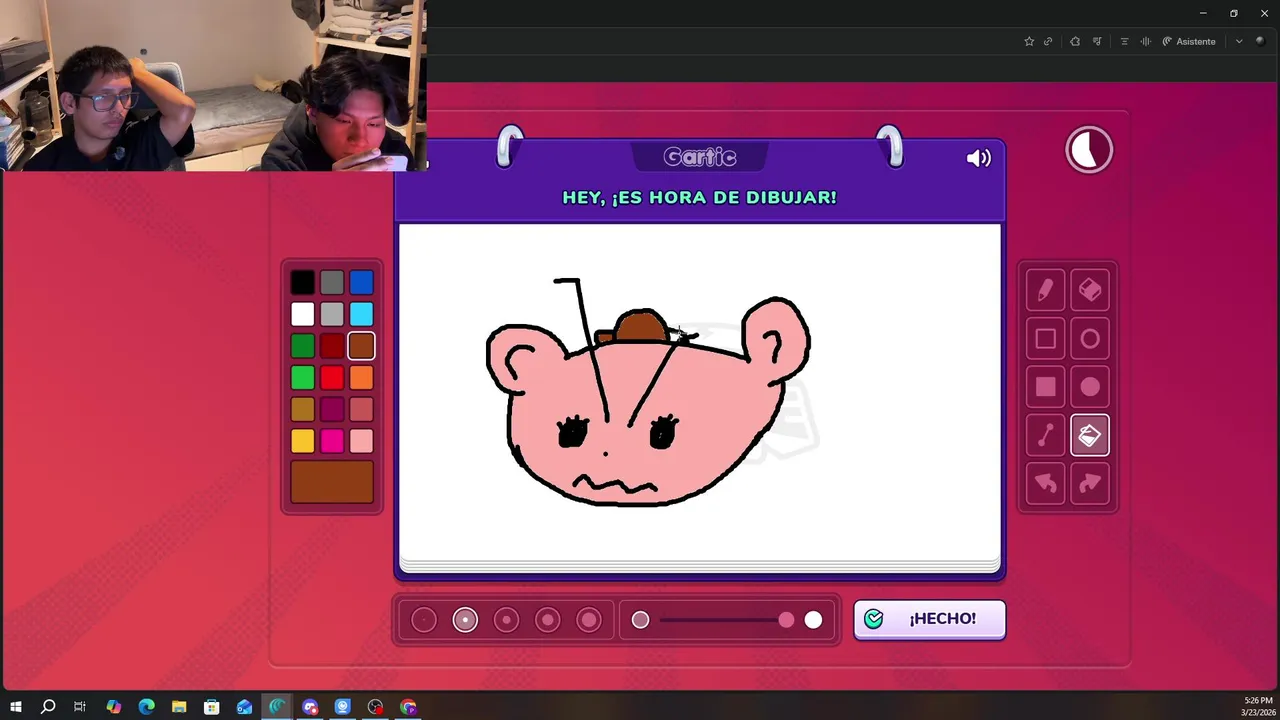Pick the dark magenta color swatch
Screen dimensions: 1280x720
[332, 409]
